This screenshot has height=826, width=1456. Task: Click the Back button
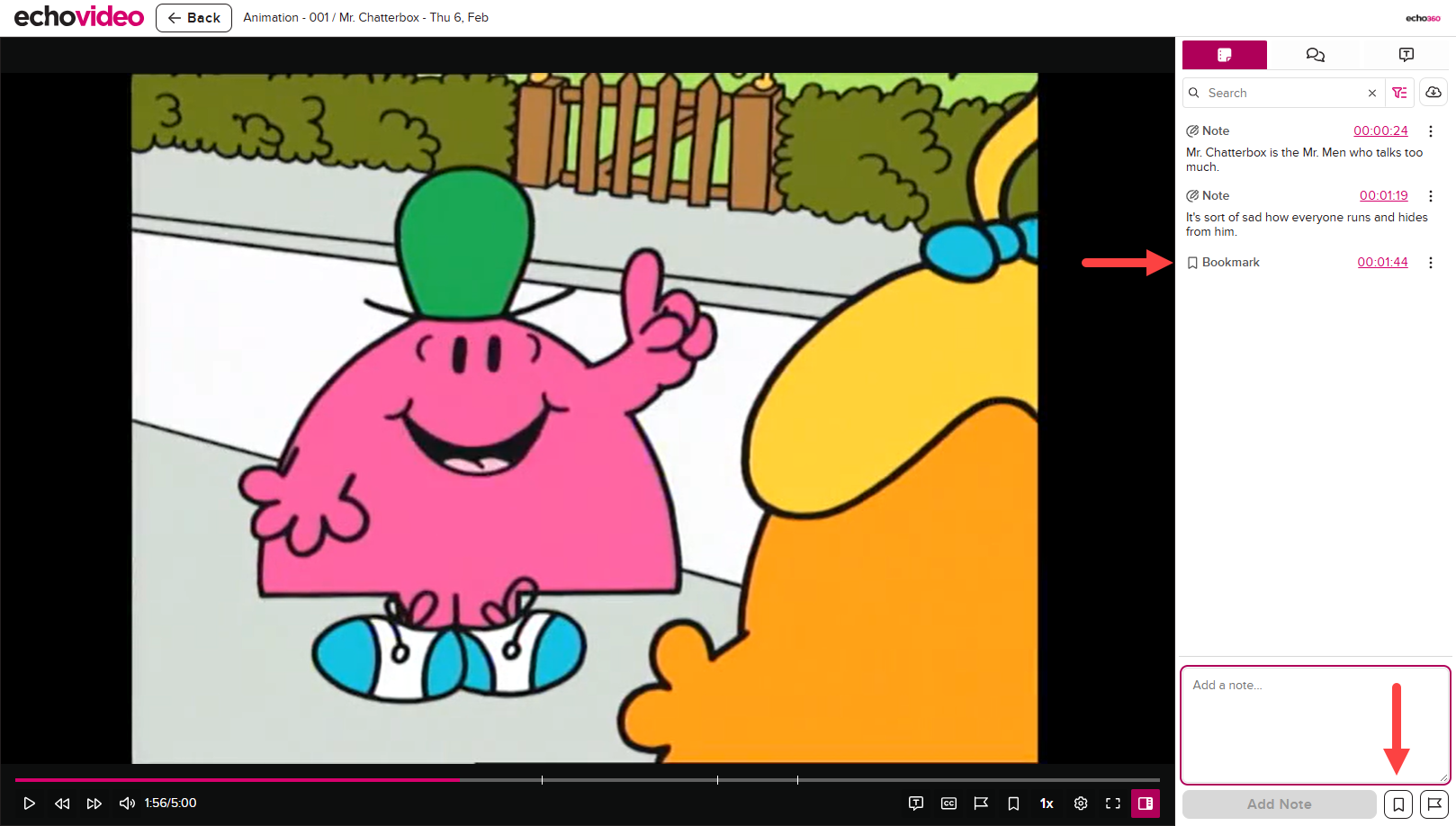(193, 18)
